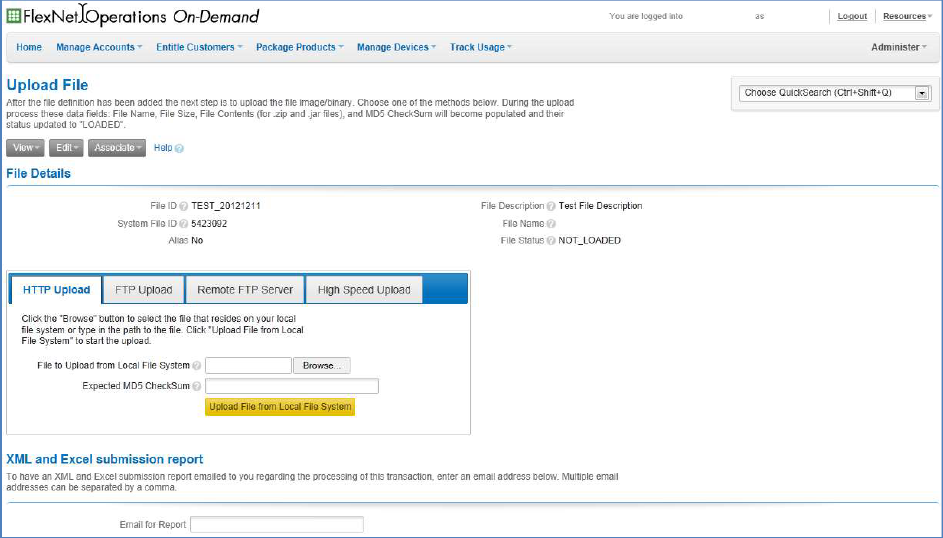Click the Logout link
943x538 pixels.
tap(852, 16)
